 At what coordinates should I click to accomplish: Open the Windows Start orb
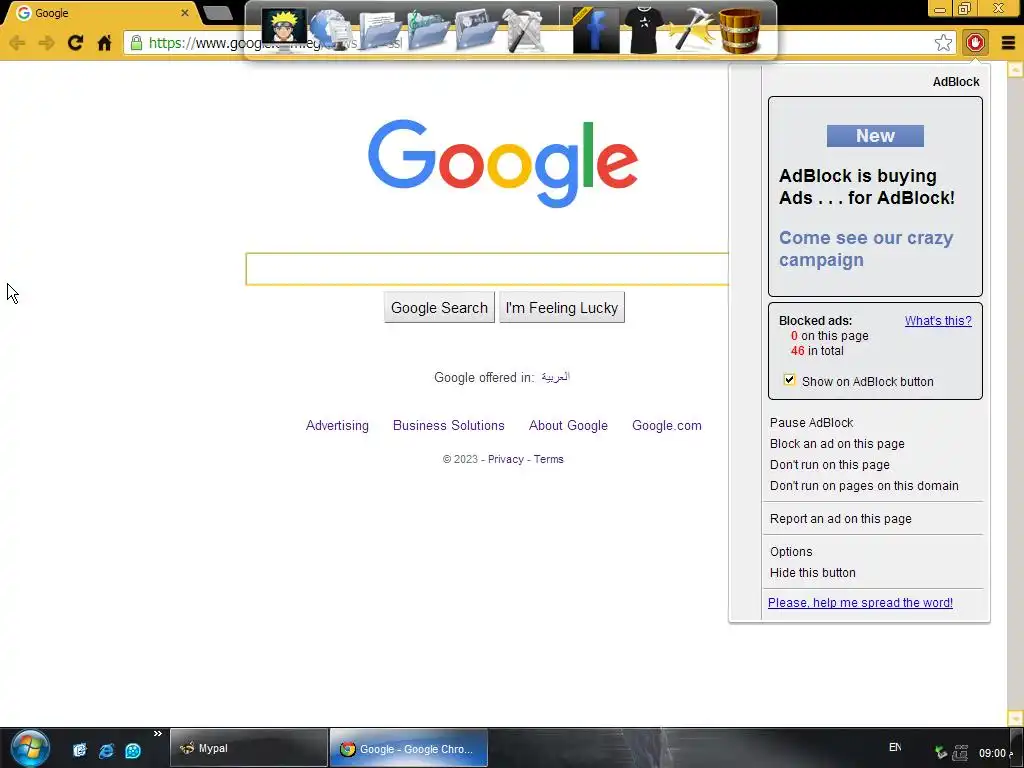(x=29, y=748)
